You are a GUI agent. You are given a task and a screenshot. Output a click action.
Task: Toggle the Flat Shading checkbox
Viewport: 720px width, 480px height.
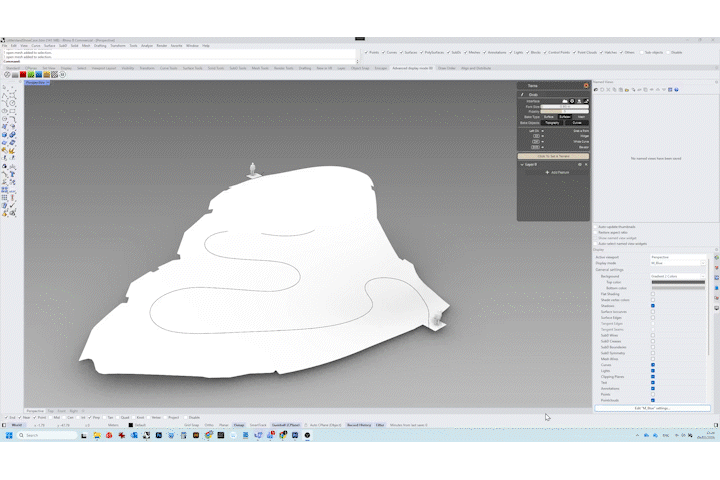point(652,294)
